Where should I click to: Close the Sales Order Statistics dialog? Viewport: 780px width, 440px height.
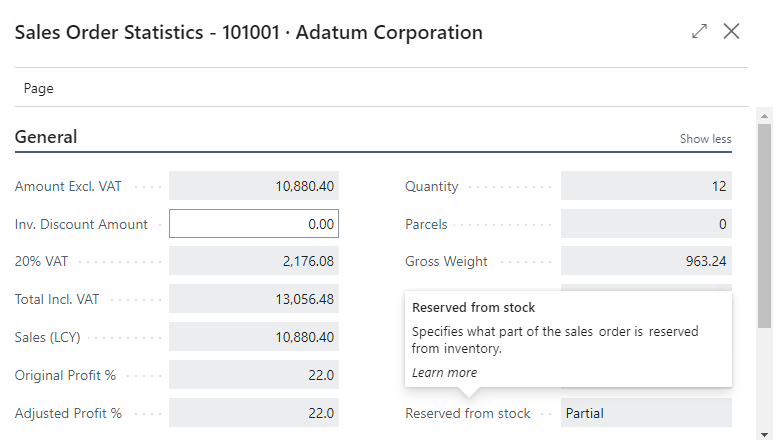[732, 31]
